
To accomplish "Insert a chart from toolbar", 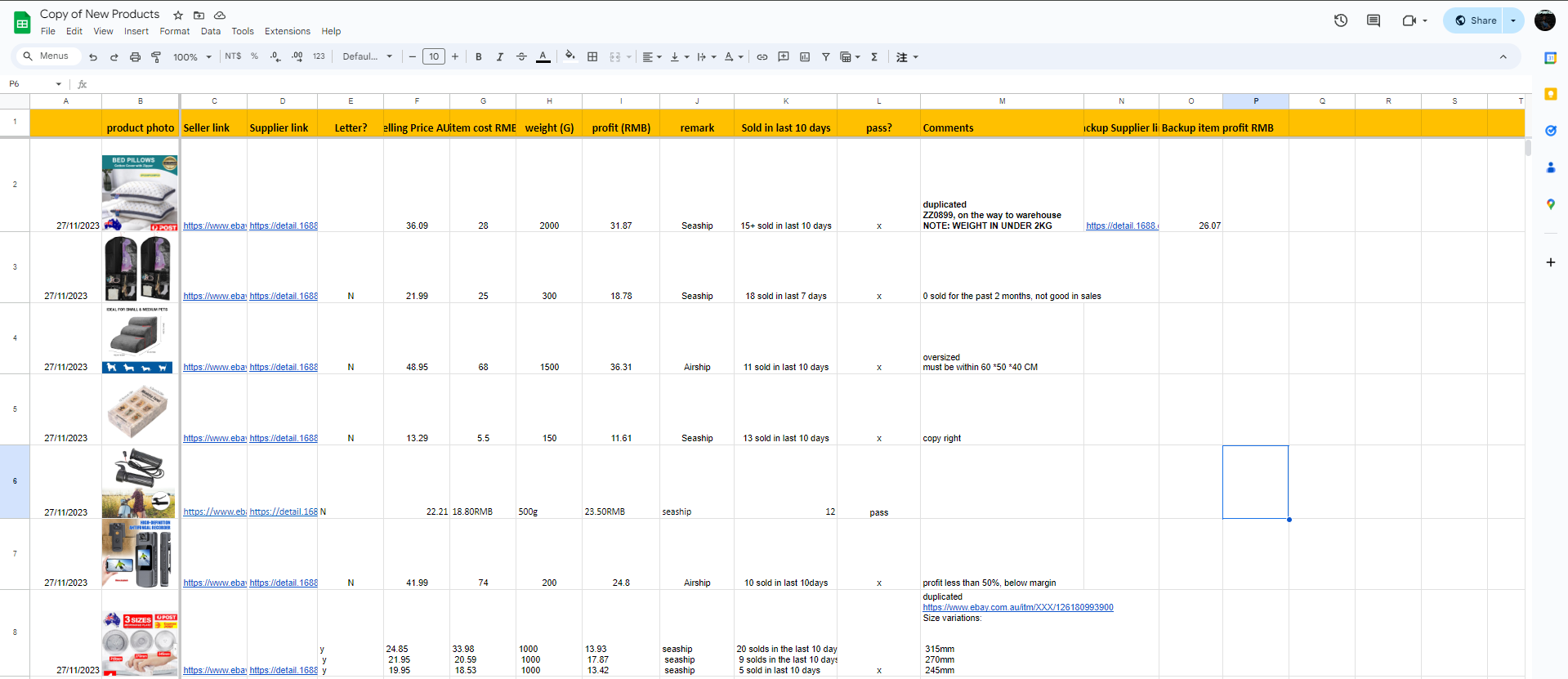I will pyautogui.click(x=805, y=57).
